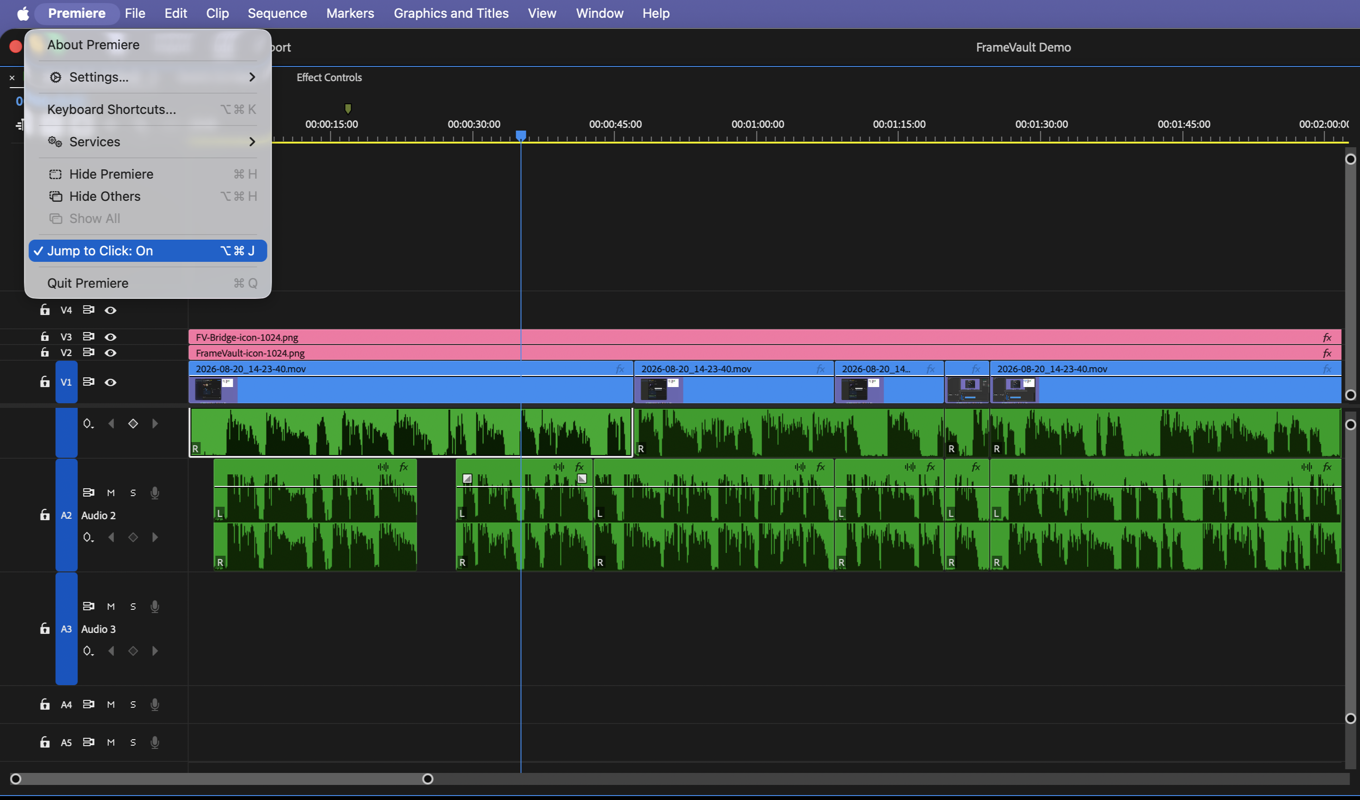Lock track V1 with padlock

[44, 382]
